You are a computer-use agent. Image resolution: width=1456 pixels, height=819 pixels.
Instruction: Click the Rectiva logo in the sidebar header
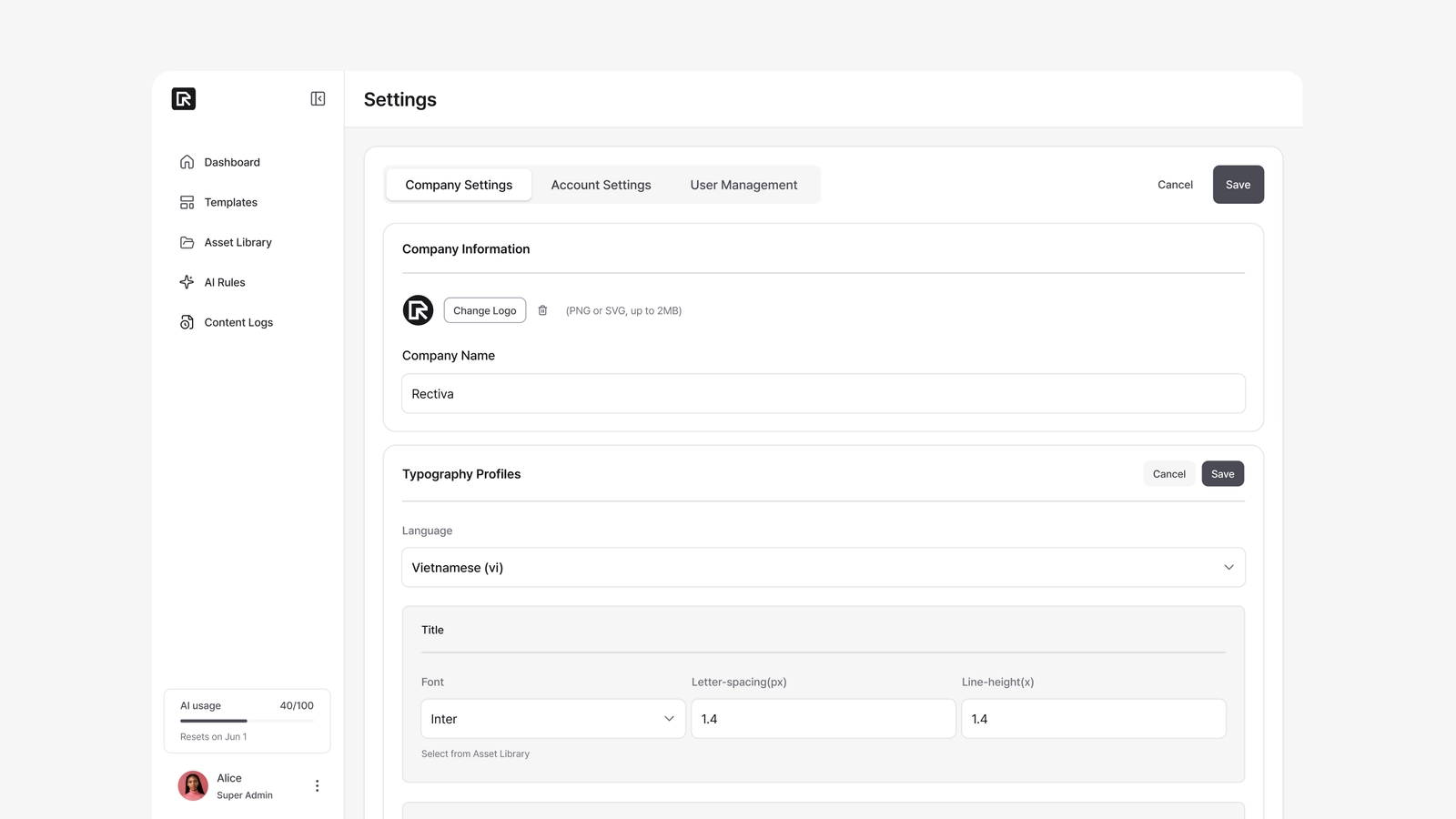tap(184, 98)
